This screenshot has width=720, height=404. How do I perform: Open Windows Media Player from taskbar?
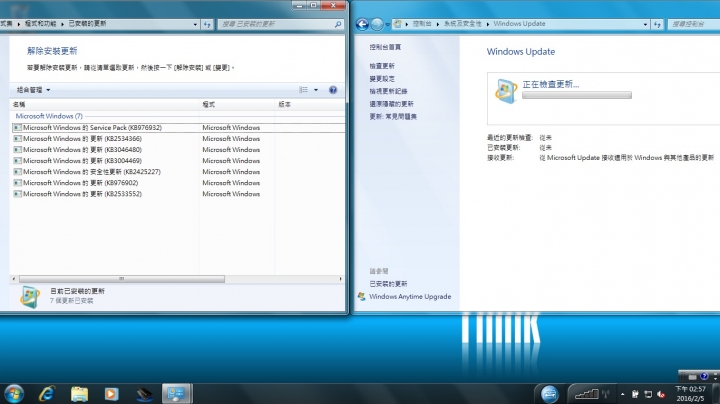click(x=111, y=394)
